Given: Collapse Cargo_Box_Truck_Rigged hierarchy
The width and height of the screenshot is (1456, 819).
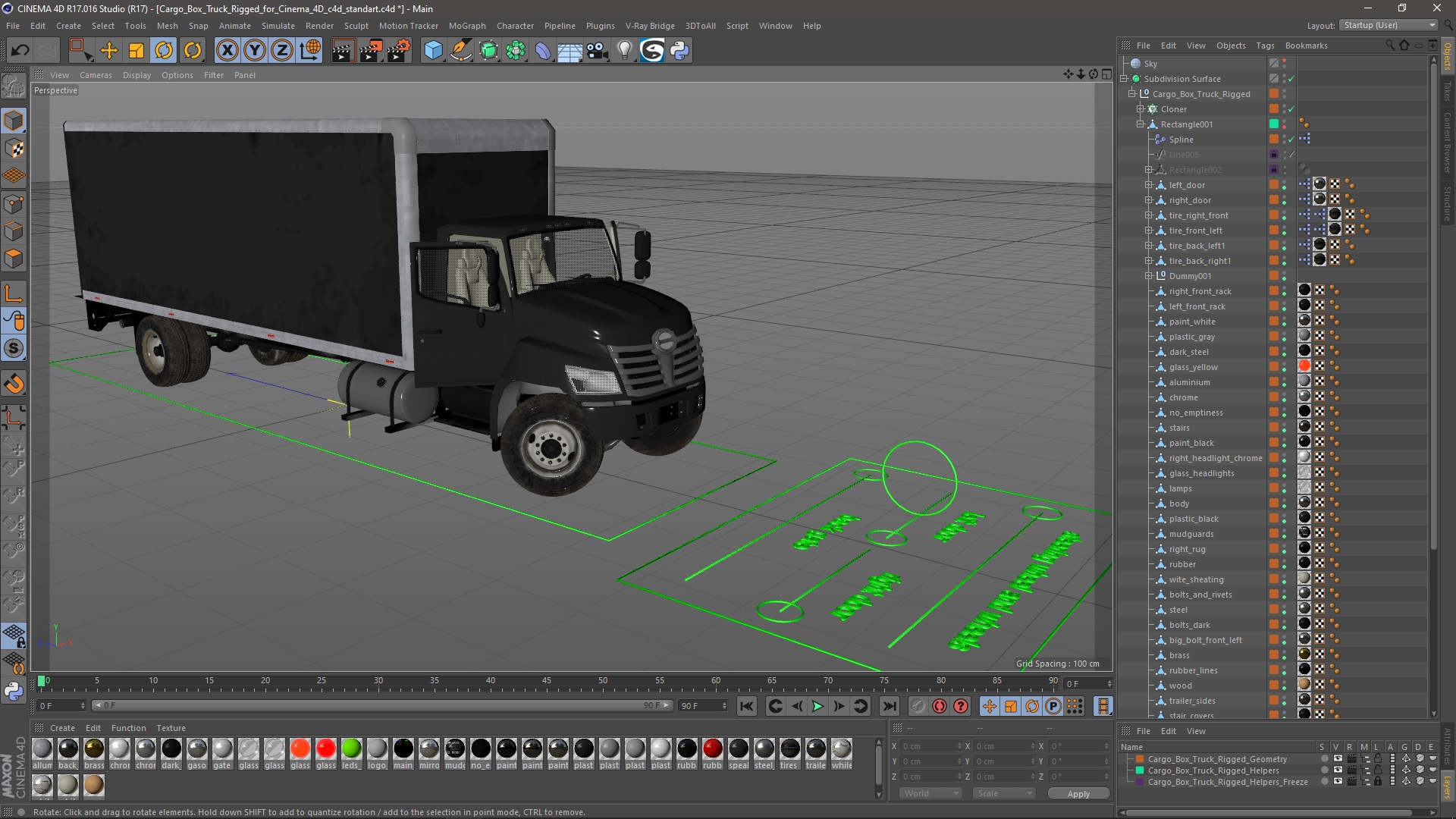Looking at the screenshot, I should click(x=1132, y=94).
